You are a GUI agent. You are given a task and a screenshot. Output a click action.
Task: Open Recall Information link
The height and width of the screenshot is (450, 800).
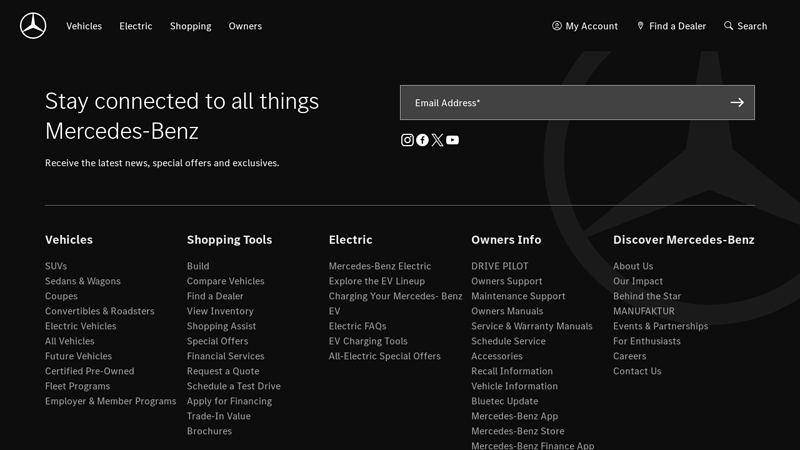tap(512, 371)
